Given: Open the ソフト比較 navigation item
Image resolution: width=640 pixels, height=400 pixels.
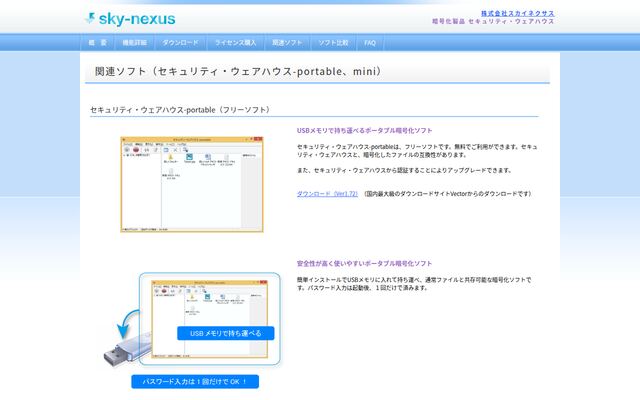Looking at the screenshot, I should 333,42.
